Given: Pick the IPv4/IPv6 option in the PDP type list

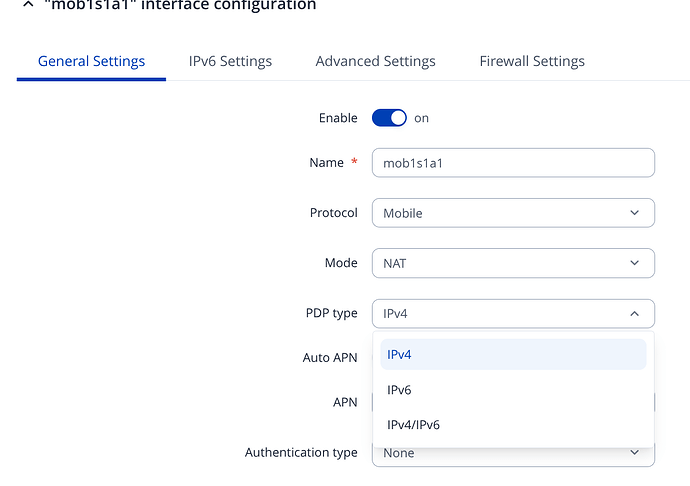Looking at the screenshot, I should click(x=512, y=425).
